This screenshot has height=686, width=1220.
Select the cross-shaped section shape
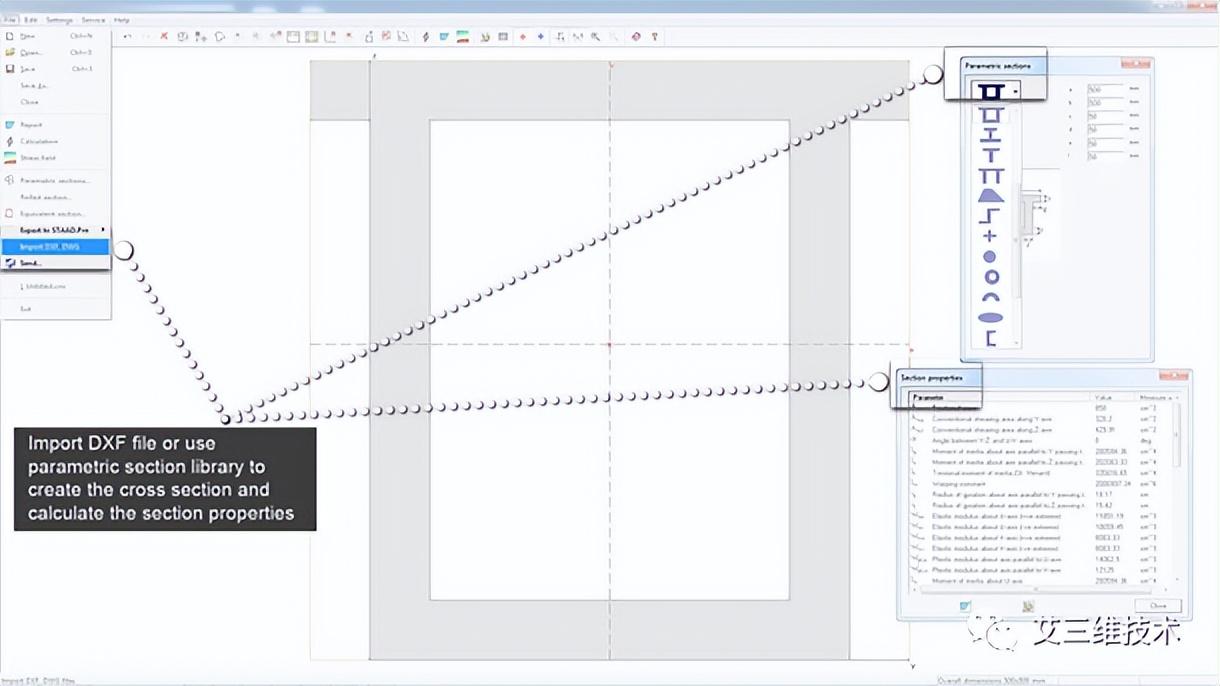(990, 236)
